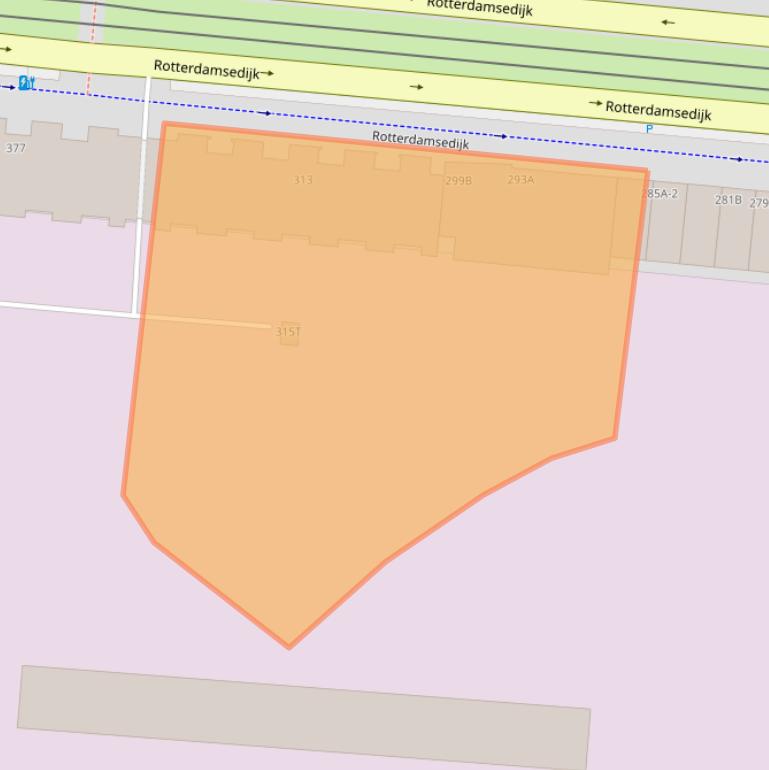Click the white footpath corner left of the polygon
Viewport: 769px width, 770px height.
click(x=137, y=314)
